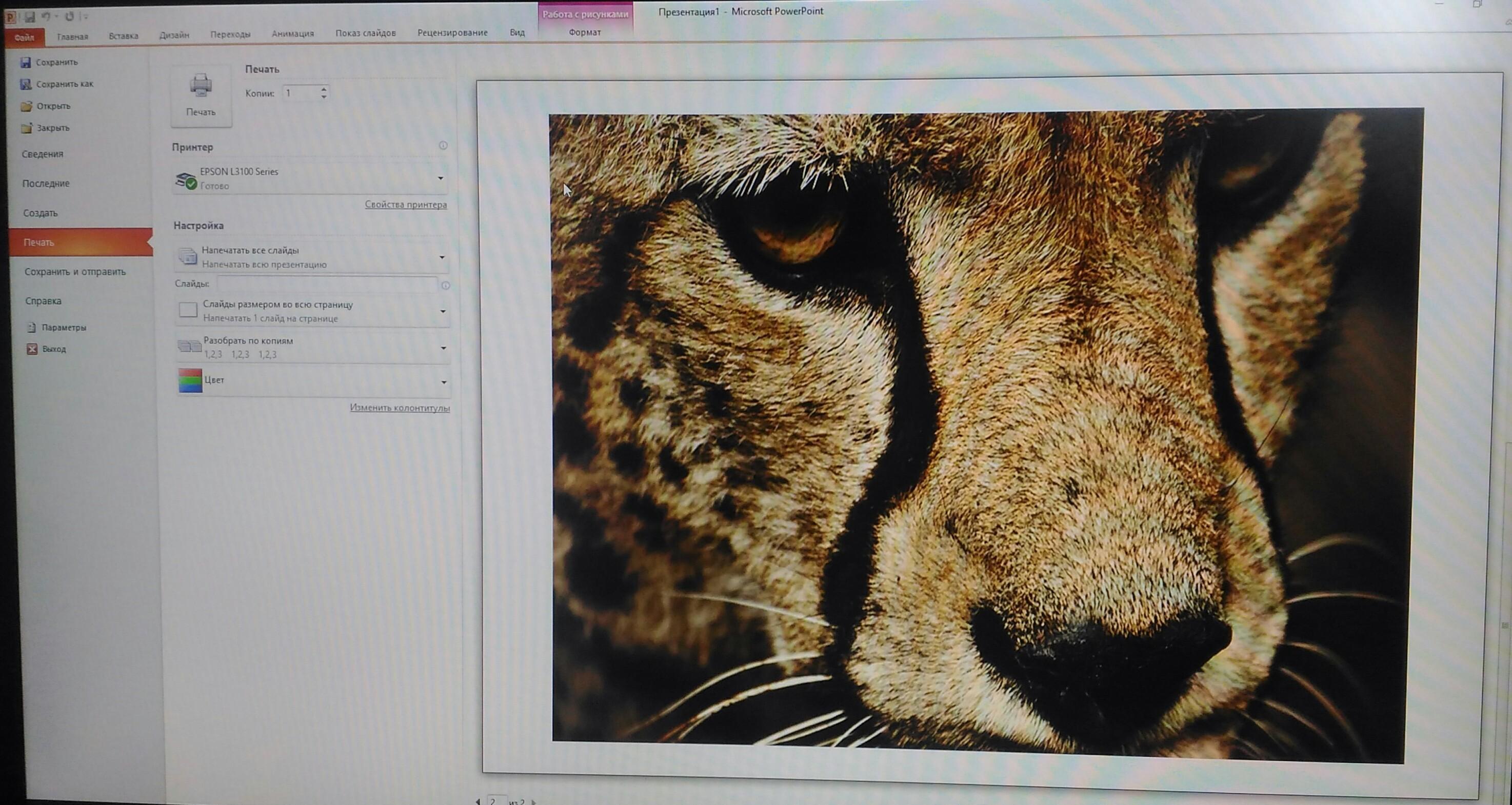Click the large Печать printer button

pos(201,95)
